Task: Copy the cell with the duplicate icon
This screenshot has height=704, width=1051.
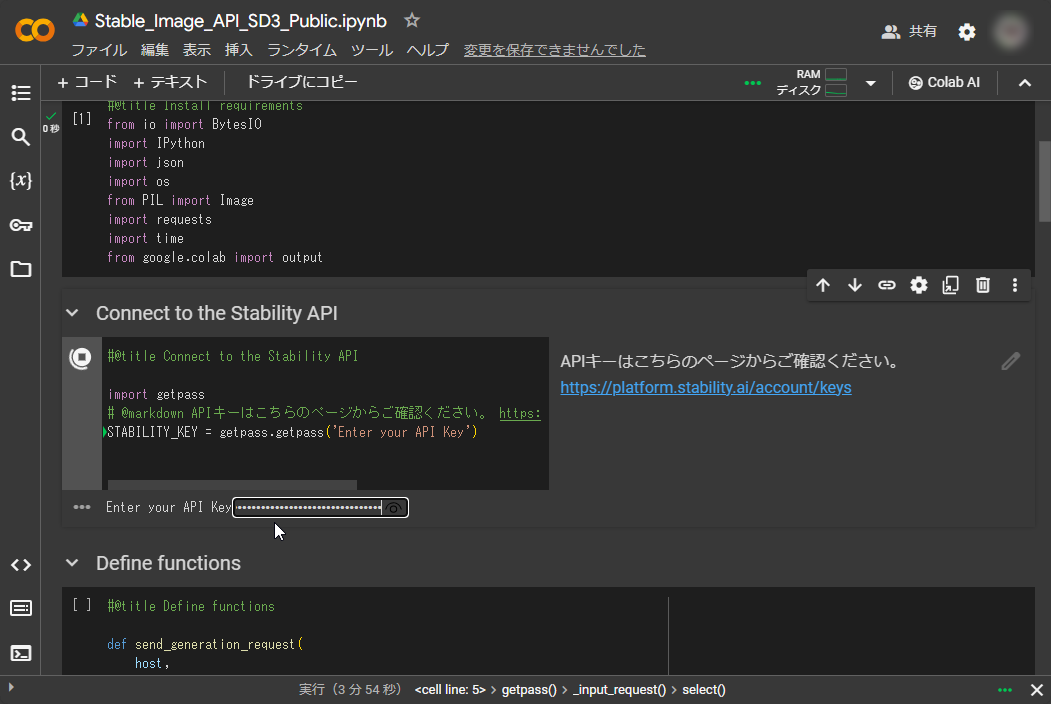Action: pos(950,285)
